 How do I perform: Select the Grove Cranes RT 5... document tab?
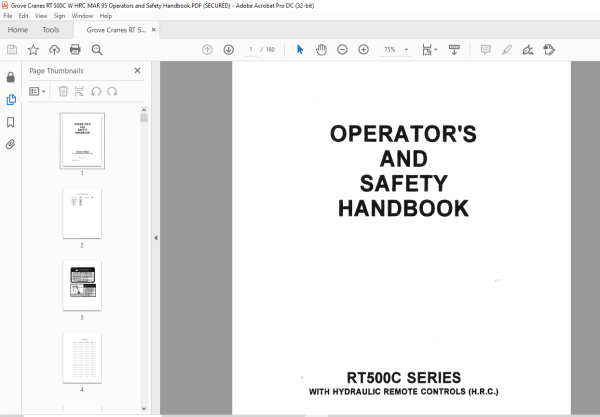click(x=116, y=30)
